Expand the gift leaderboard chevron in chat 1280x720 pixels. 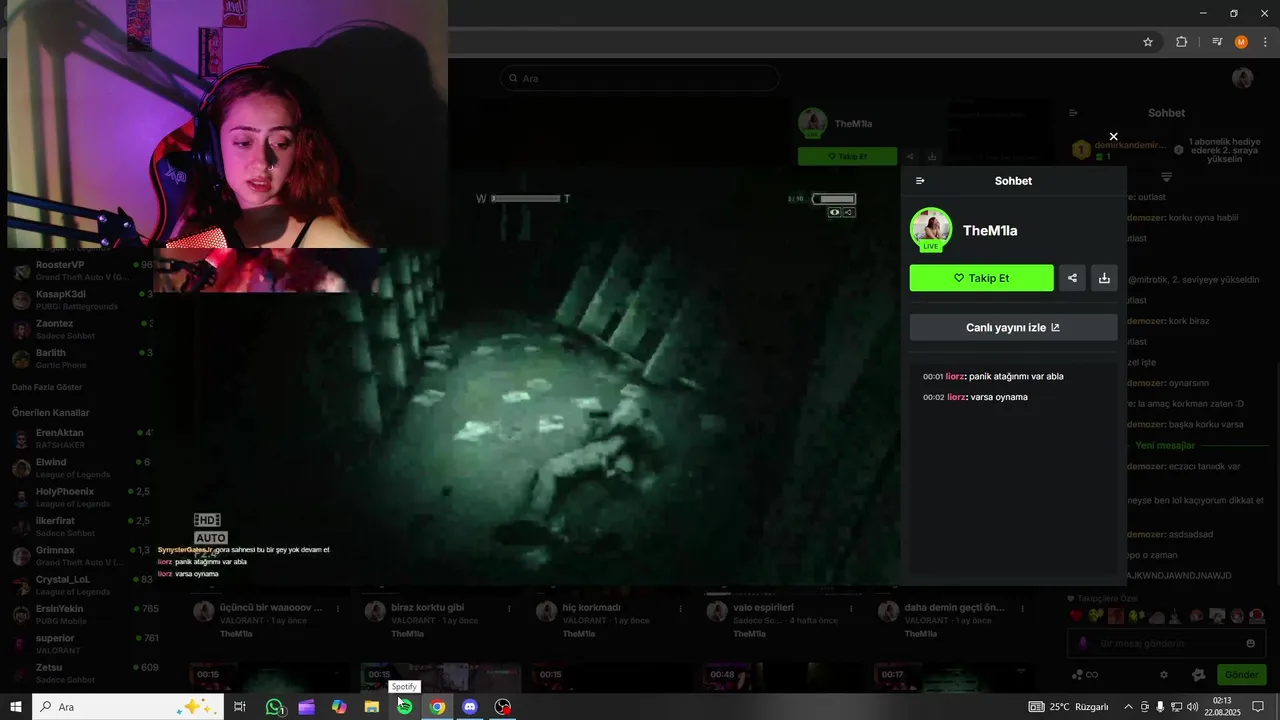[1166, 177]
